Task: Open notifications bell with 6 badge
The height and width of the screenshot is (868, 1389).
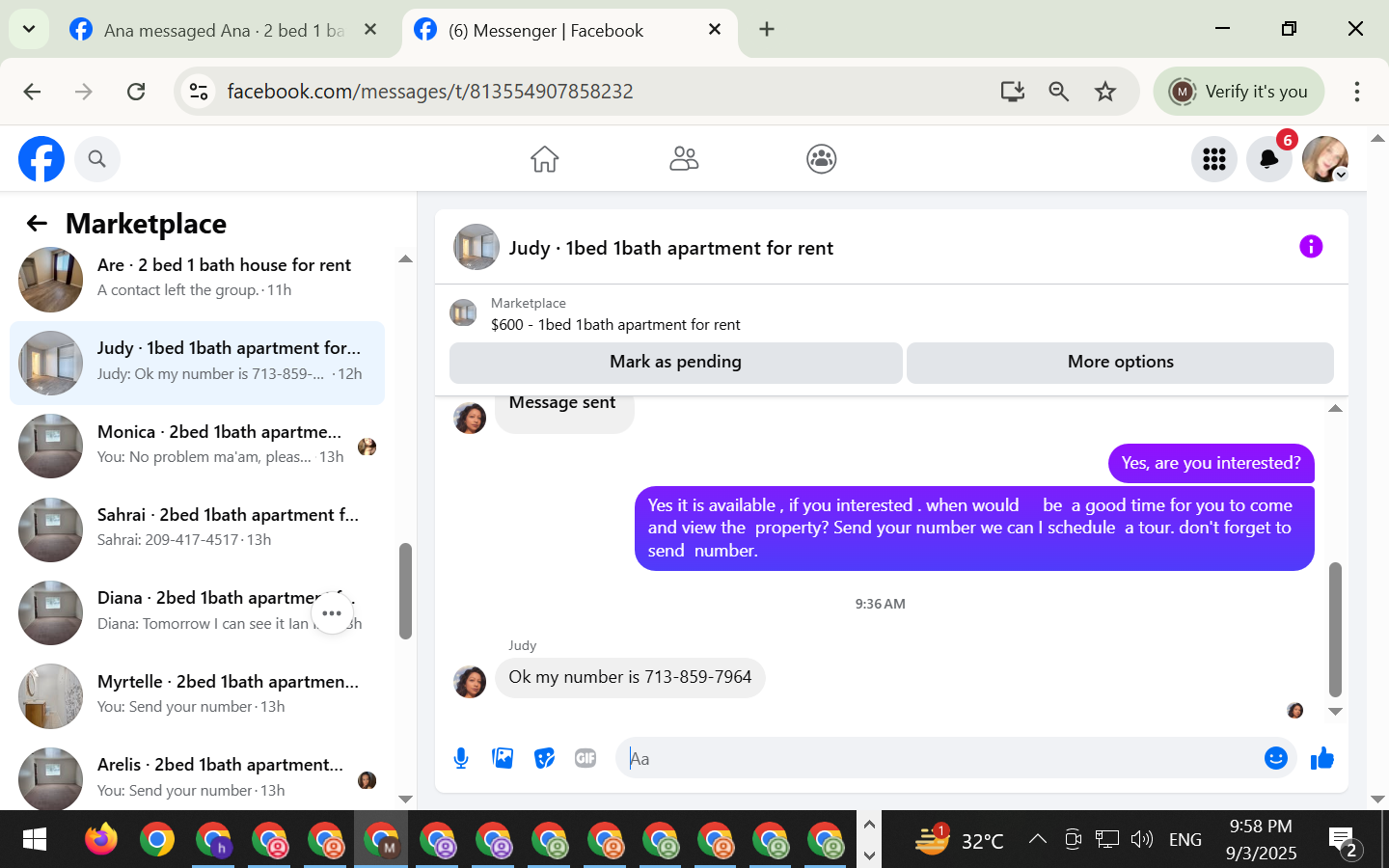Action: tap(1269, 159)
